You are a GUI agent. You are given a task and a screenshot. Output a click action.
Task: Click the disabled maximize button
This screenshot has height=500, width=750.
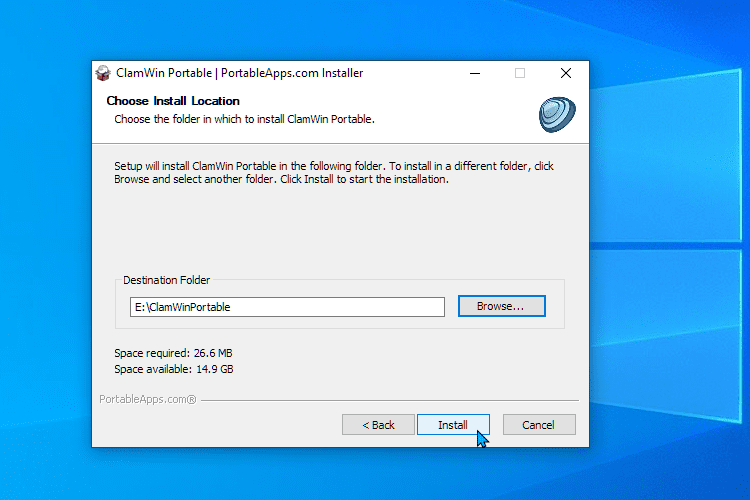520,73
